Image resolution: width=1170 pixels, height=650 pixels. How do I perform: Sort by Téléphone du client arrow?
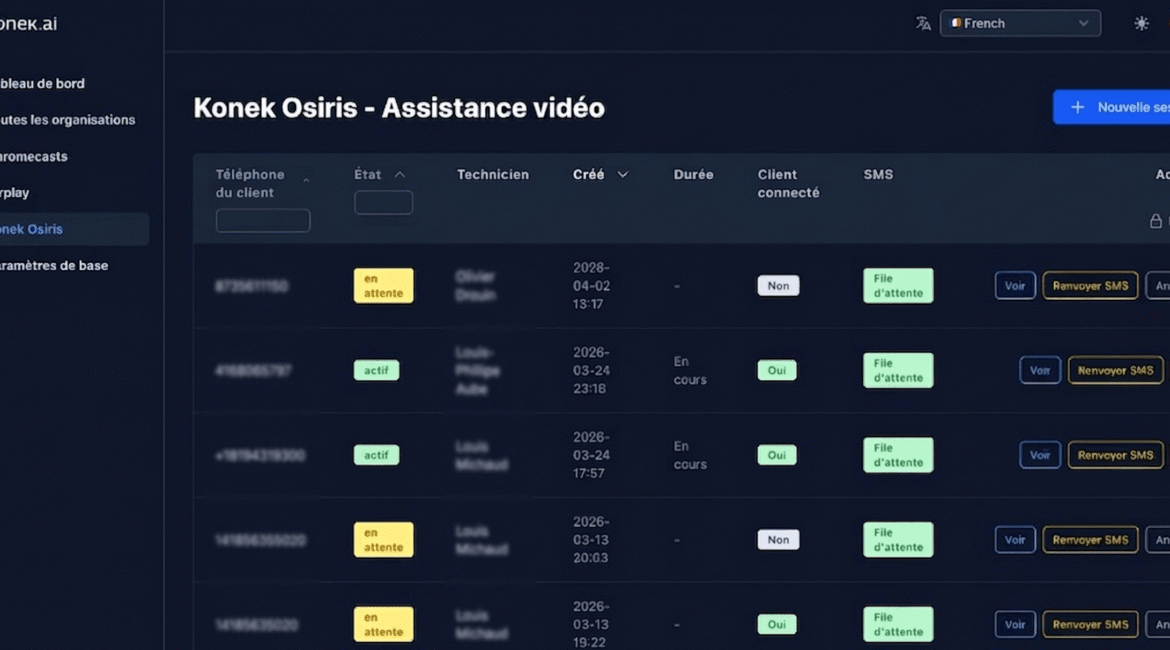click(306, 180)
